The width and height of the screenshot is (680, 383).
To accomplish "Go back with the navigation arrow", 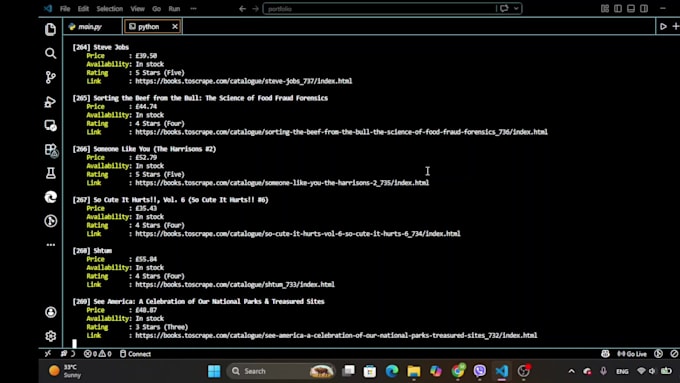I will [242, 9].
